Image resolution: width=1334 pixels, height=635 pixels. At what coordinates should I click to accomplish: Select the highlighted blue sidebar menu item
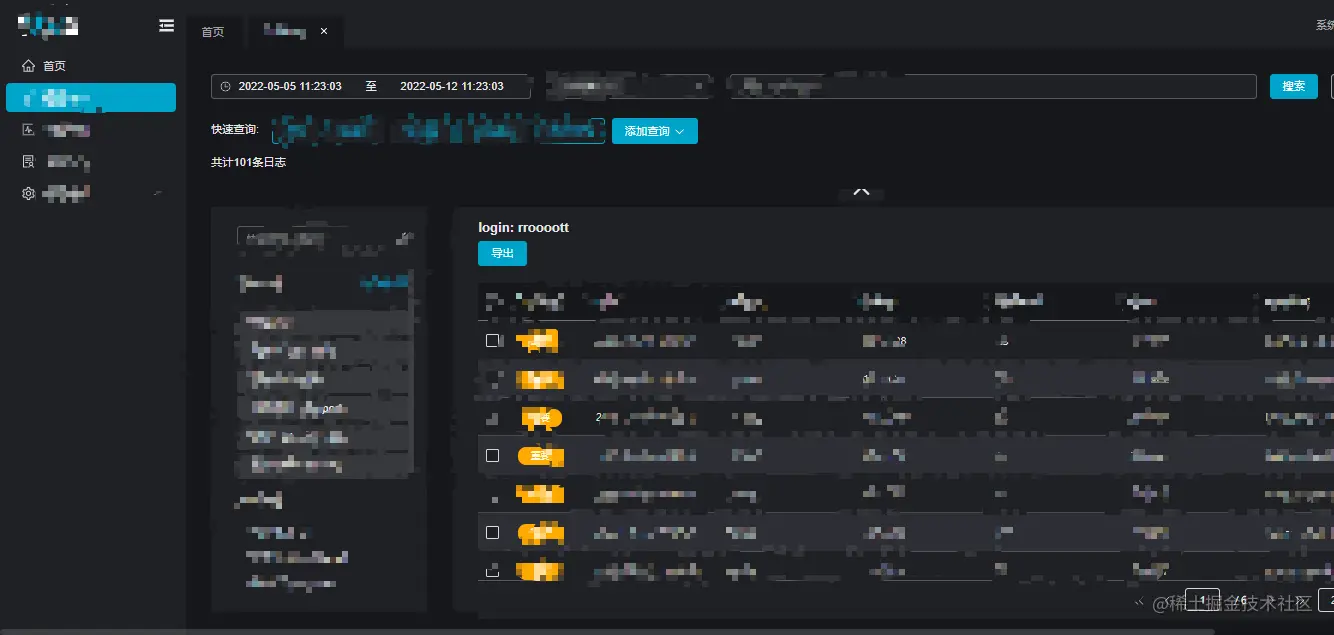pyautogui.click(x=91, y=97)
